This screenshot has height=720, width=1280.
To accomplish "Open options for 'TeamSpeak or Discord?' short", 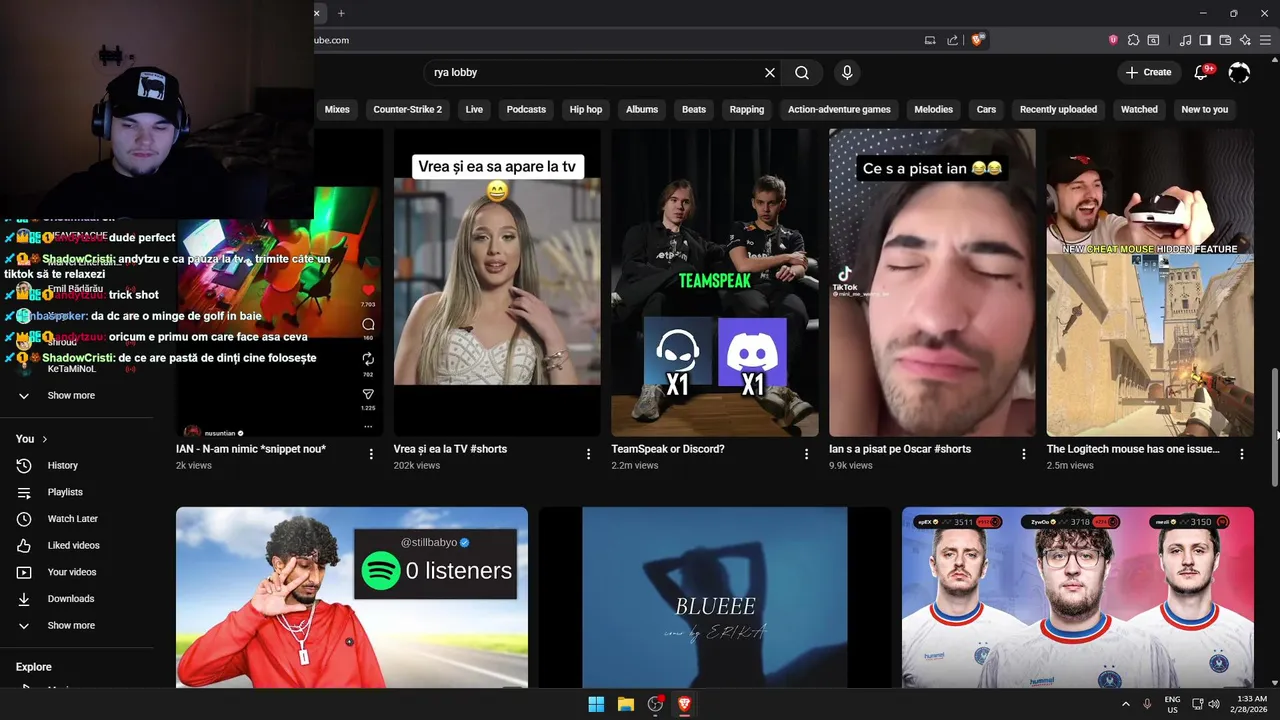I will 807,454.
